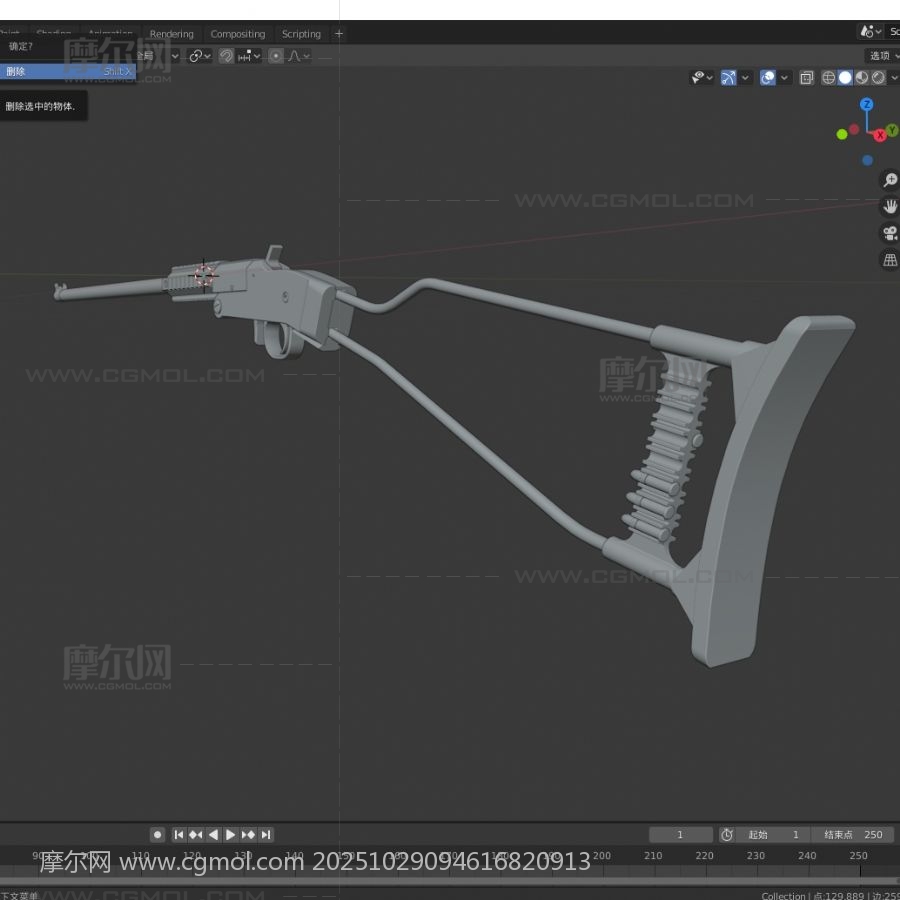
Task: Open the Scripting workspace tab
Action: [x=301, y=34]
